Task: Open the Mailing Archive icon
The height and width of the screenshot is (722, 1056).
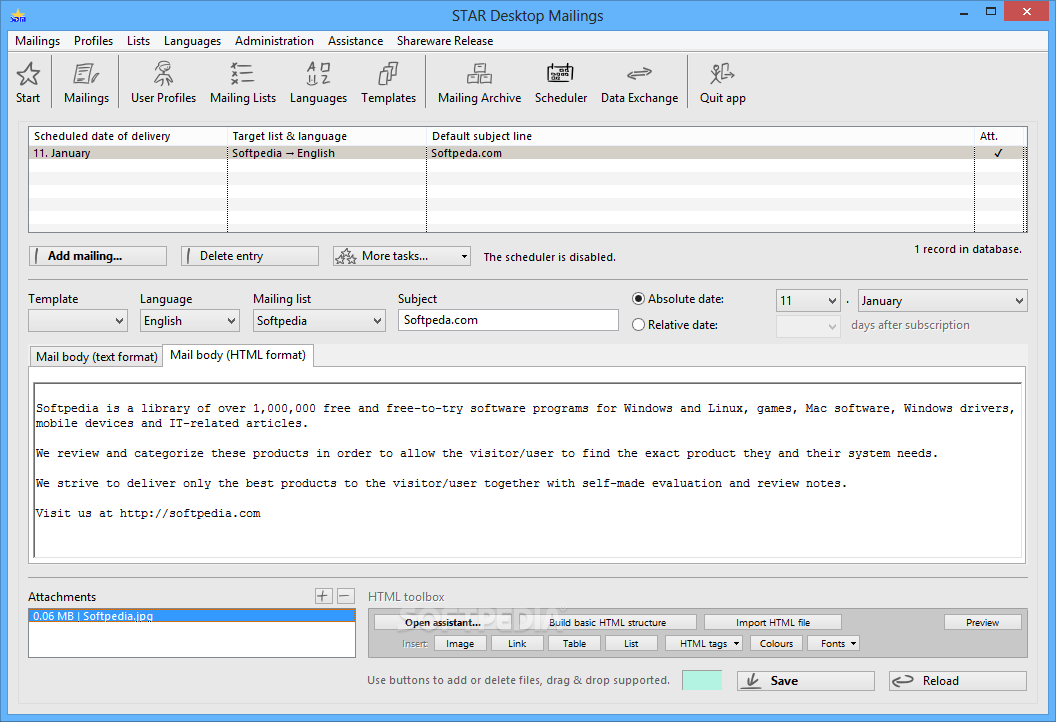Action: point(479,74)
